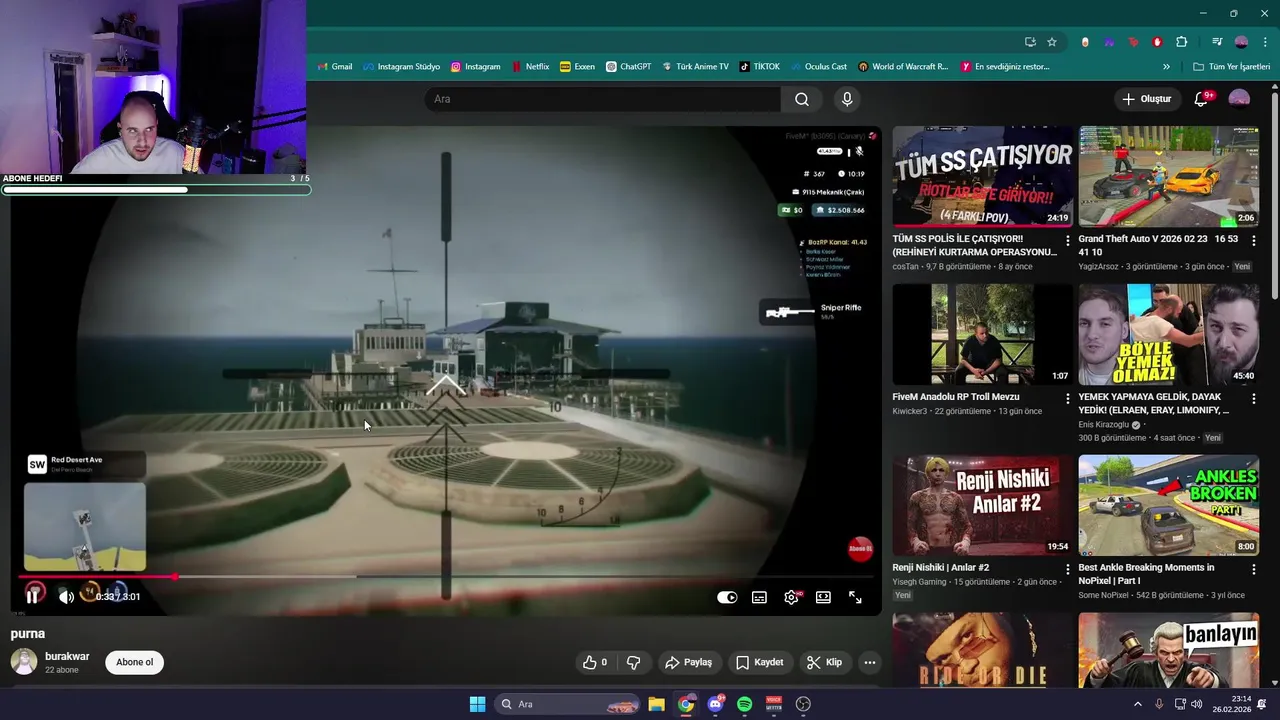Switch to theater mode view
1280x720 pixels.
[x=823, y=597]
